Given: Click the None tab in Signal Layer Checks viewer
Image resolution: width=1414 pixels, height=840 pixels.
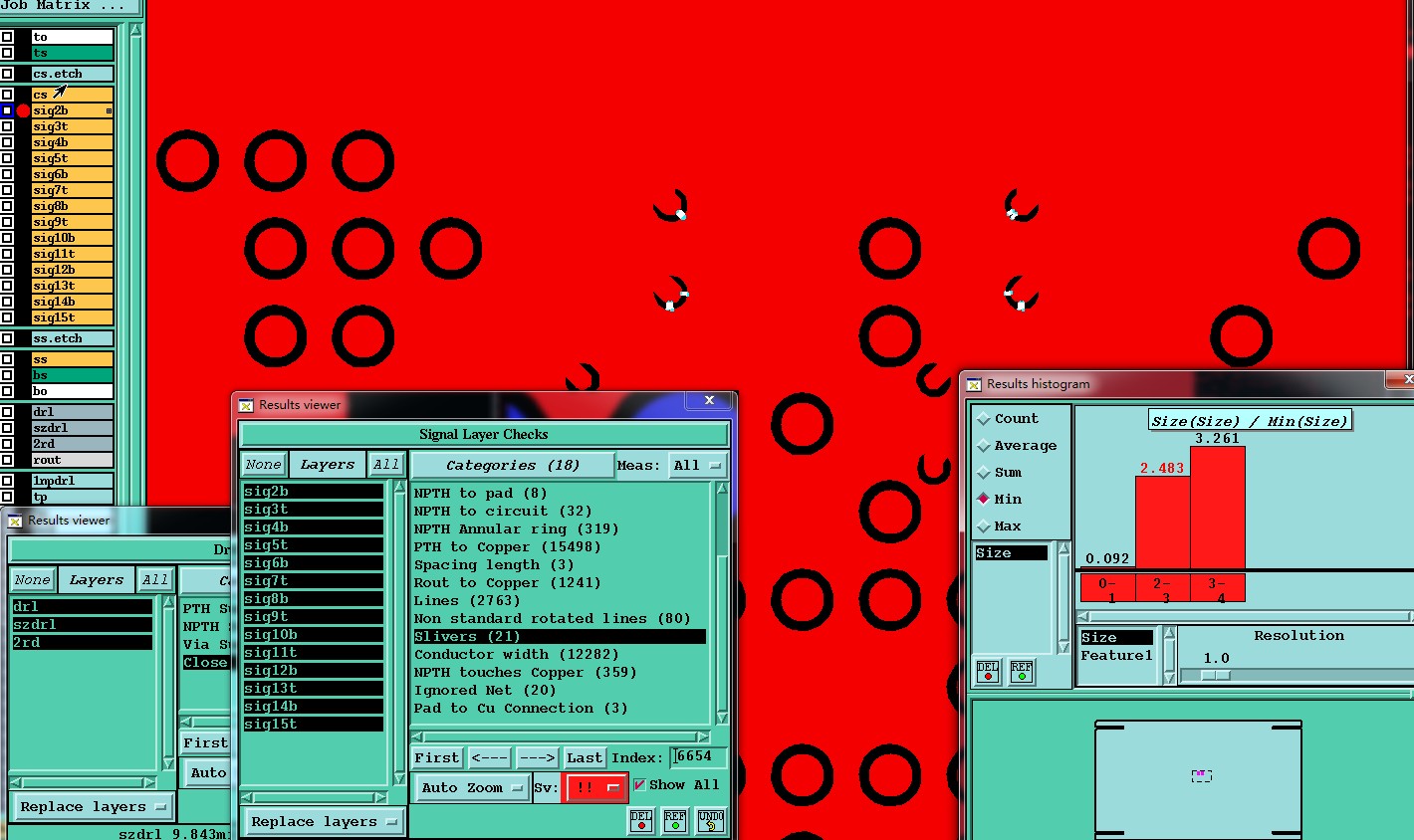Looking at the screenshot, I should (264, 465).
